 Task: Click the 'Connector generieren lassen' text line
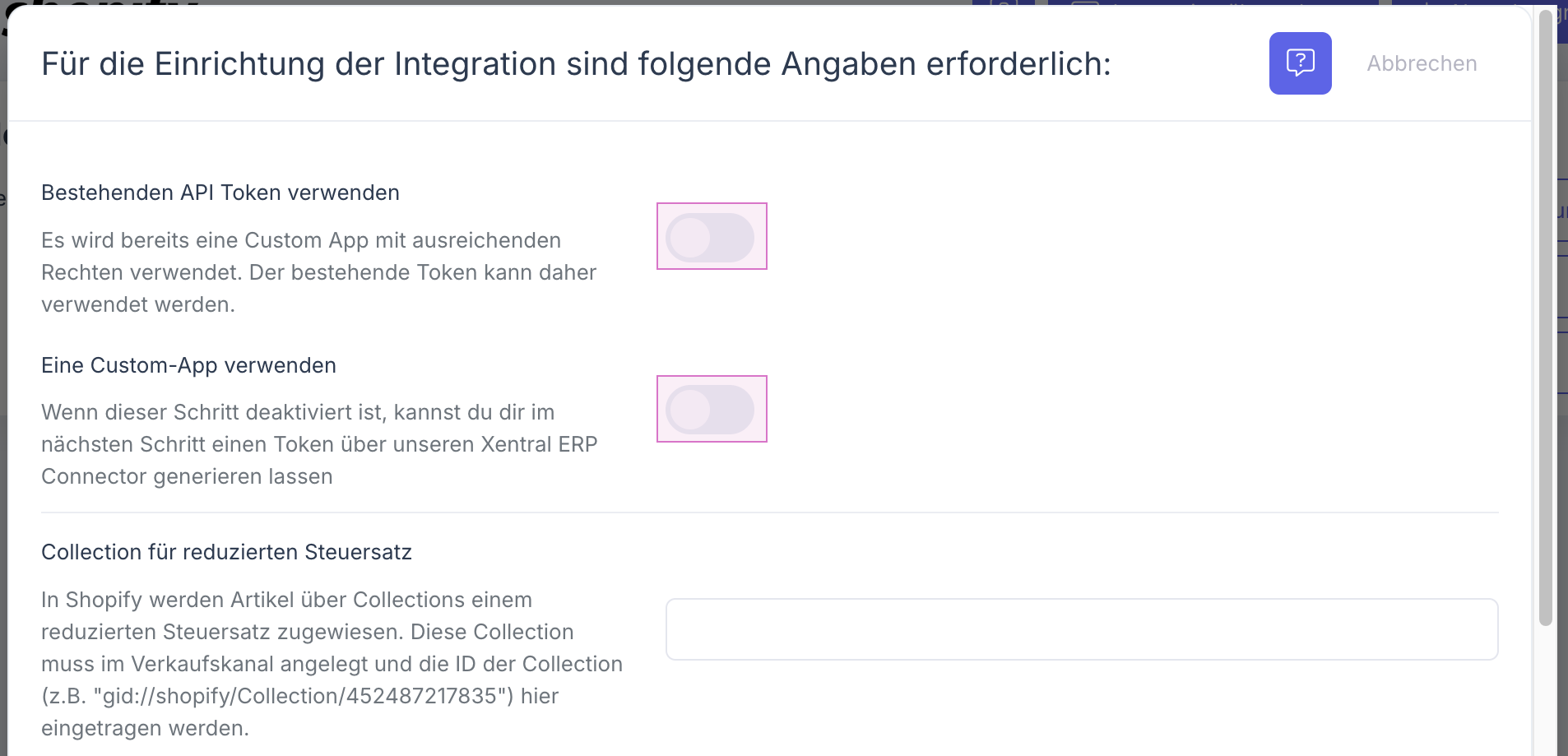pyautogui.click(x=187, y=476)
